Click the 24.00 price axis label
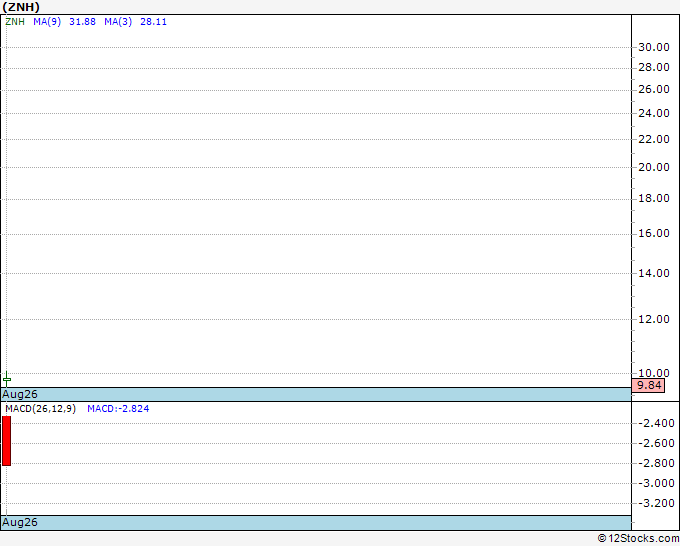Image resolution: width=680 pixels, height=546 pixels. pos(654,113)
